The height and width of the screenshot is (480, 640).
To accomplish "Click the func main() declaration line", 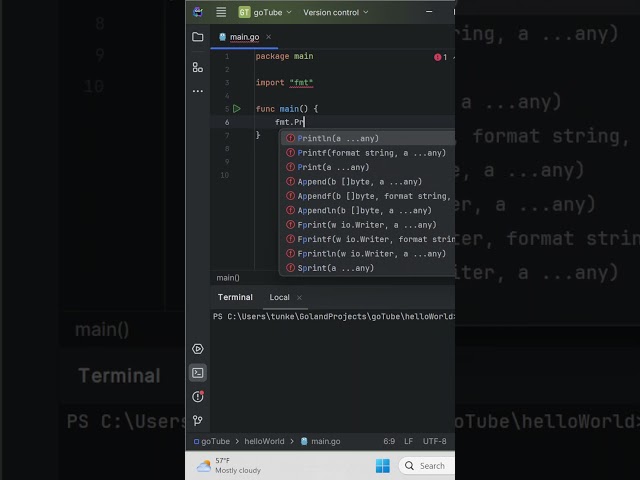I will (287, 109).
